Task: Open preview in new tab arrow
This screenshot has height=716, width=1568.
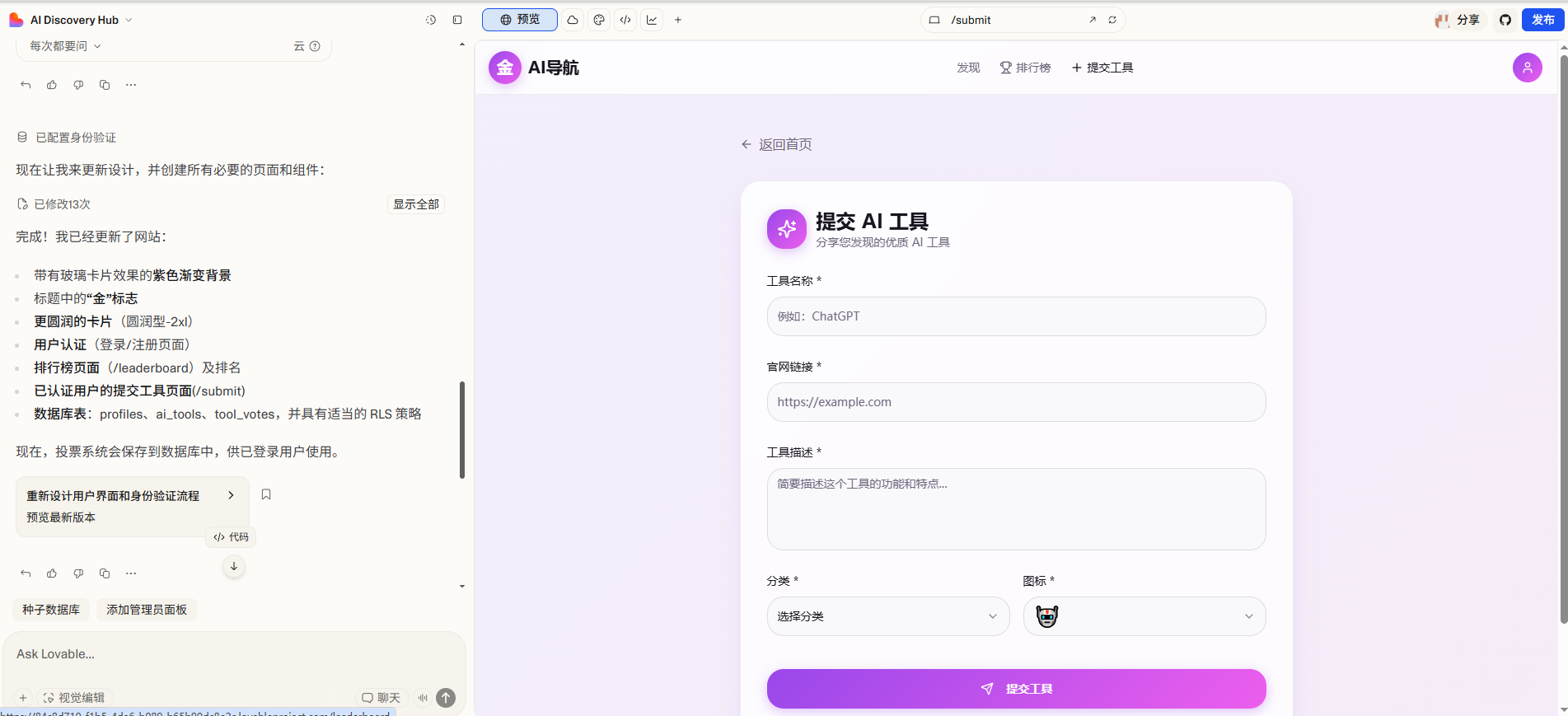Action: 1093,20
